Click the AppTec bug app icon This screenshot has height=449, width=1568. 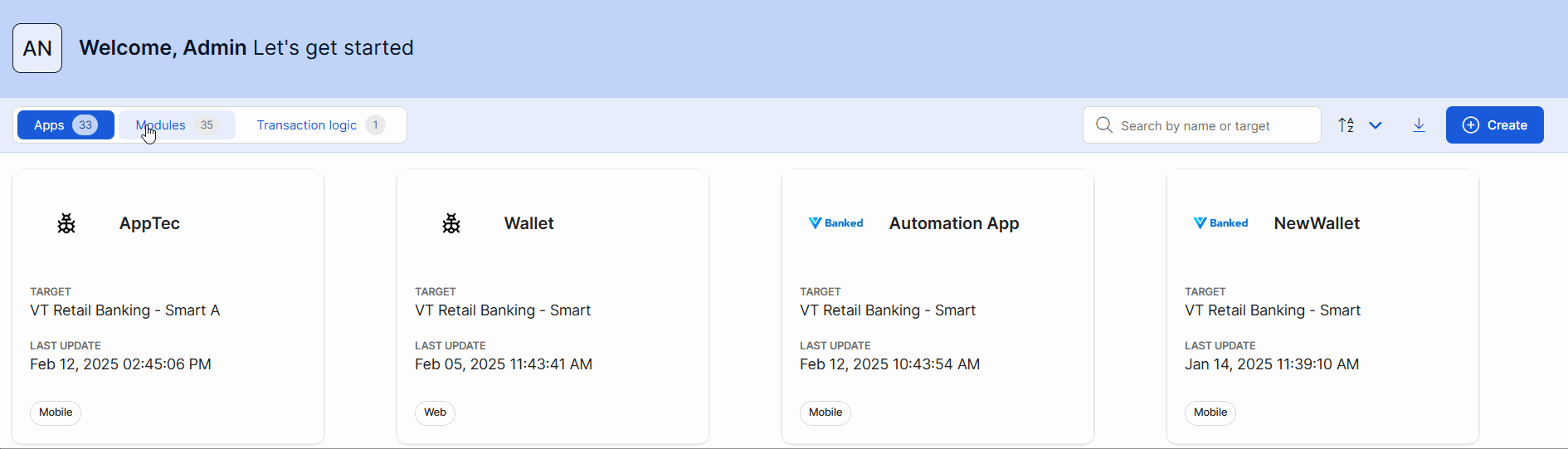(x=66, y=223)
